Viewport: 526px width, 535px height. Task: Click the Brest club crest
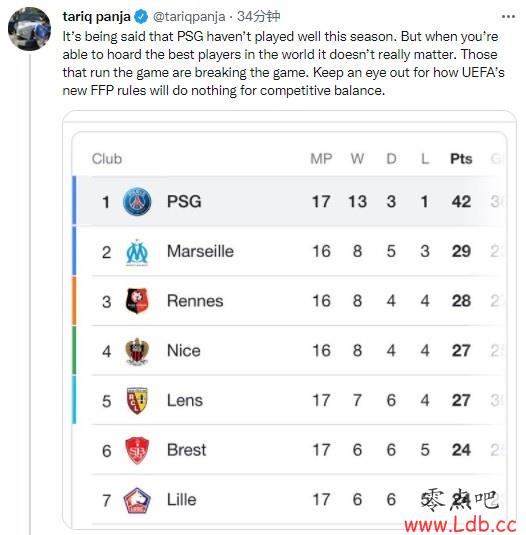[x=137, y=450]
